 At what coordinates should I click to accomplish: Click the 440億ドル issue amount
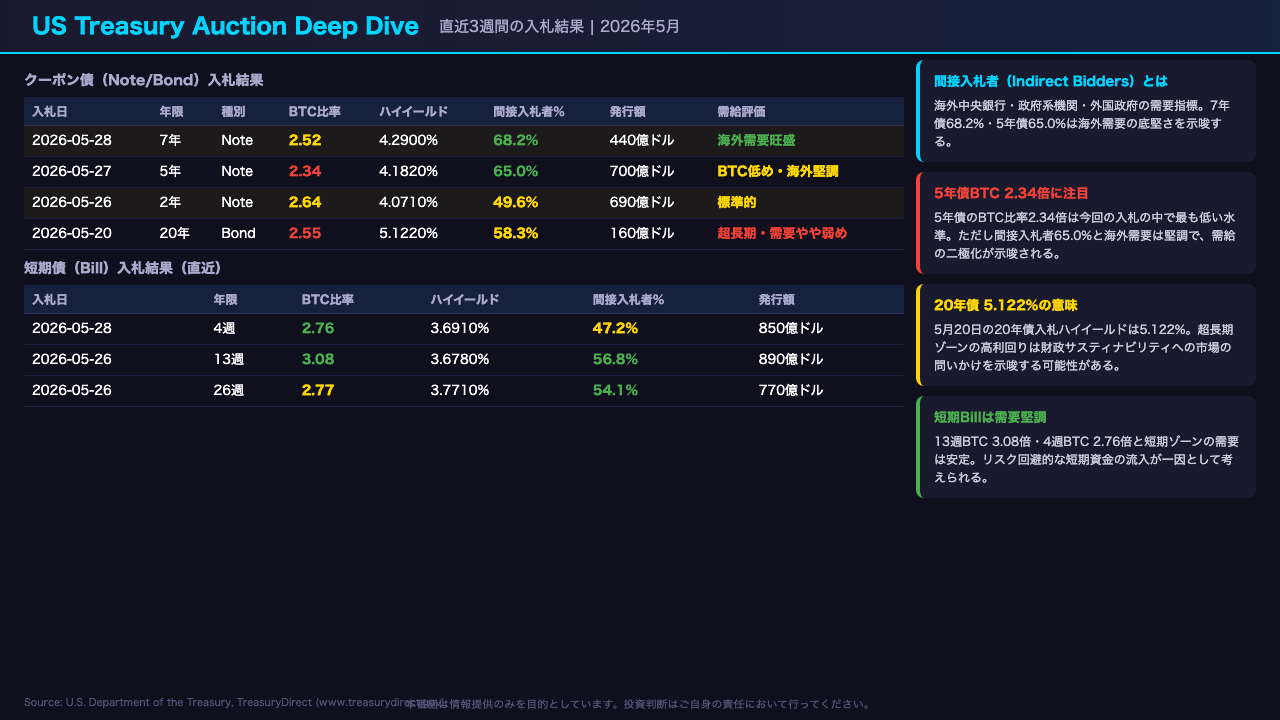642,140
